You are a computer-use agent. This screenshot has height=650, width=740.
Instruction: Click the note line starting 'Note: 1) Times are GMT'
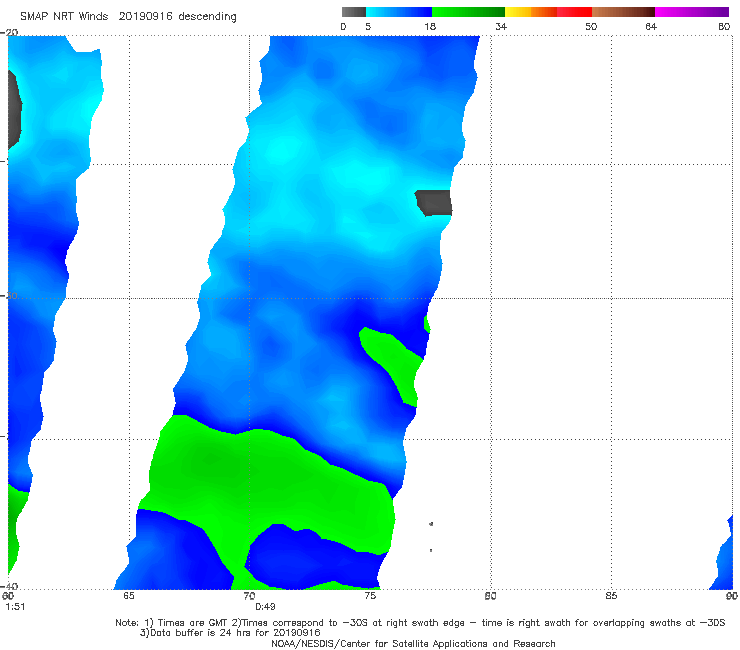coord(420,623)
